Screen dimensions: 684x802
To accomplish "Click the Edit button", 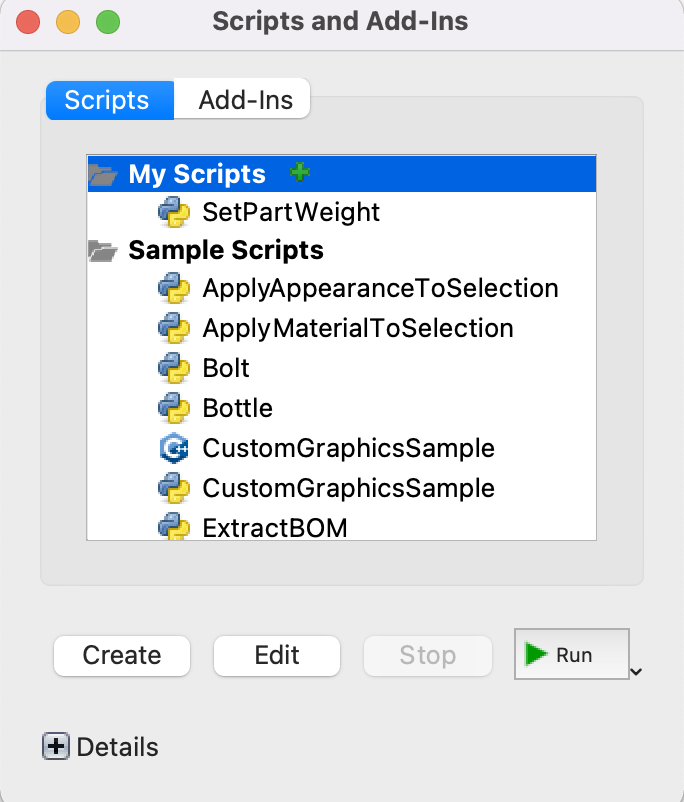I will coord(277,655).
